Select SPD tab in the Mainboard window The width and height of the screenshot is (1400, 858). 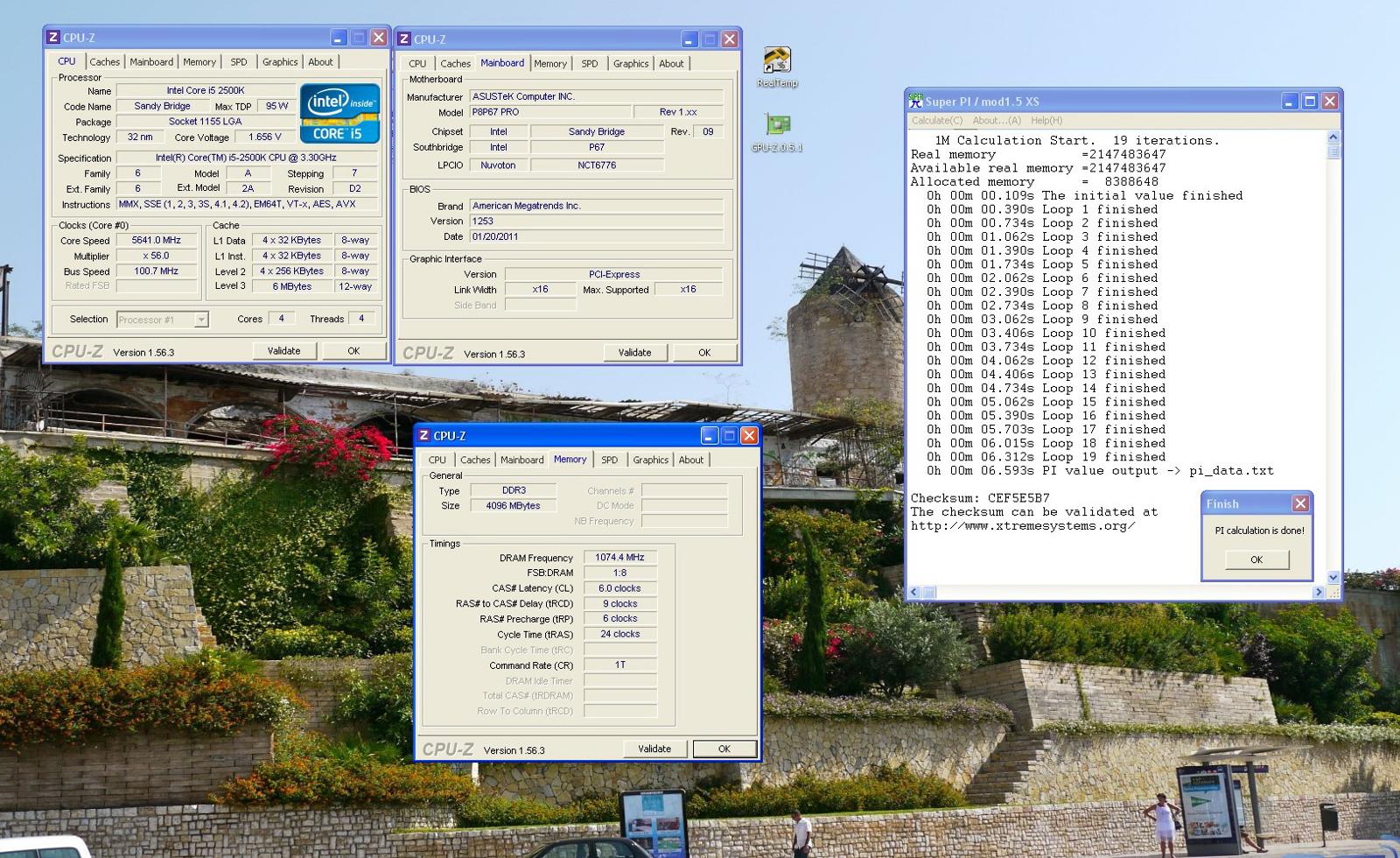click(590, 64)
